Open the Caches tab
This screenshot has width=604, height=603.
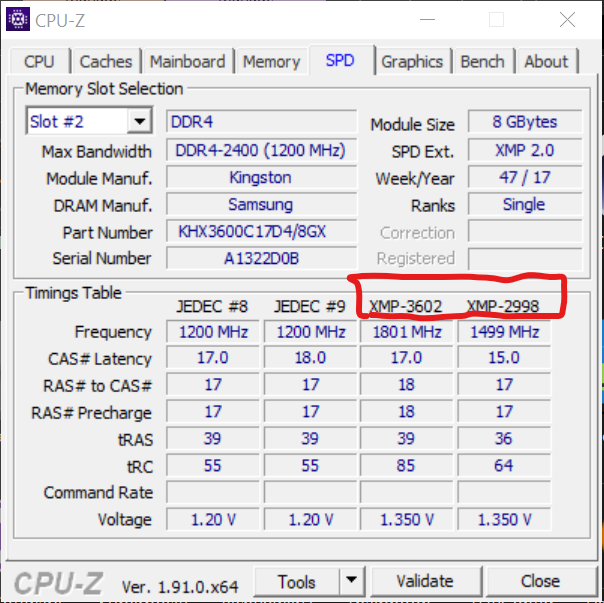coord(106,62)
